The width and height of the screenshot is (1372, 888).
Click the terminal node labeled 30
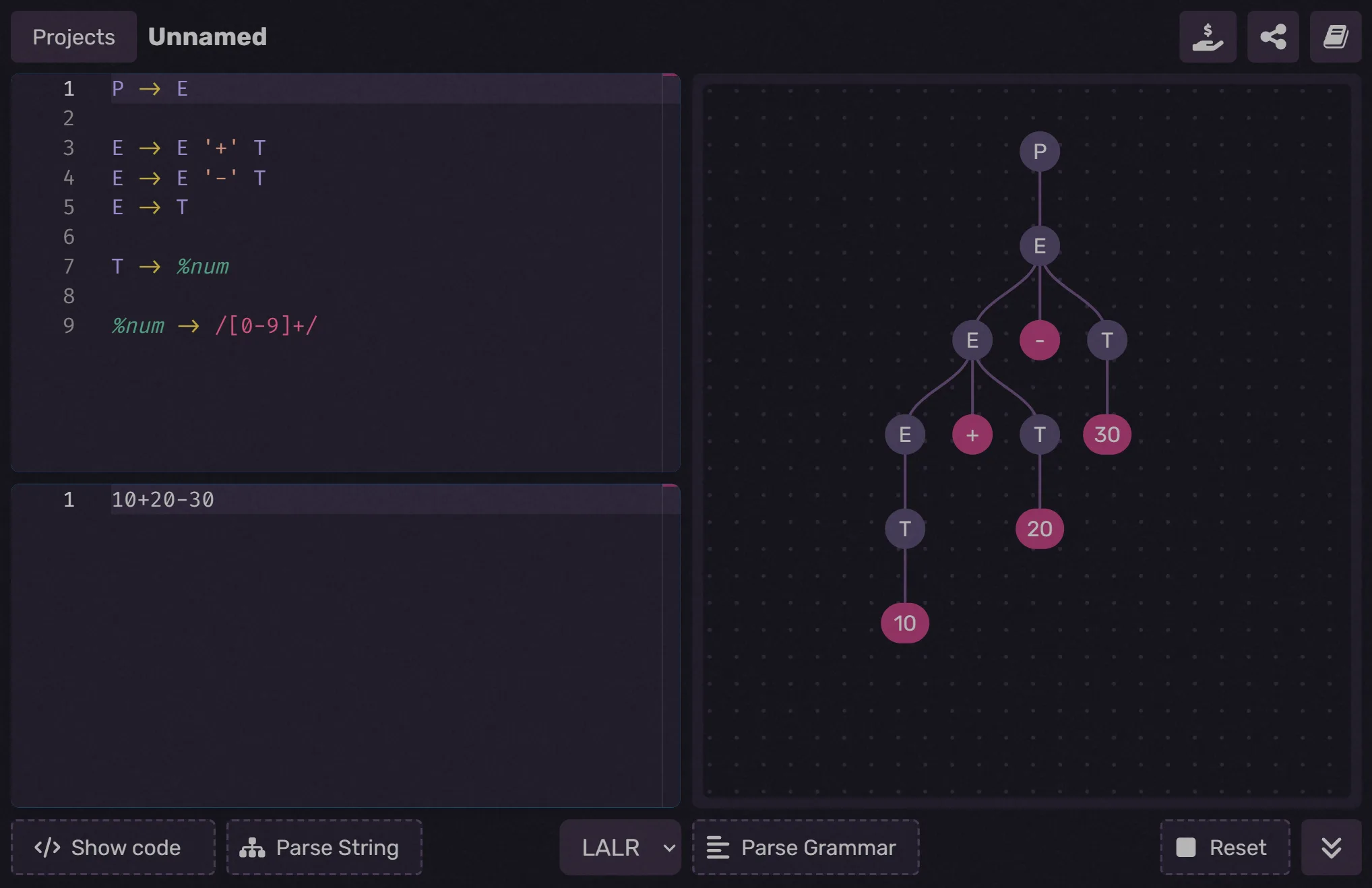(1106, 435)
